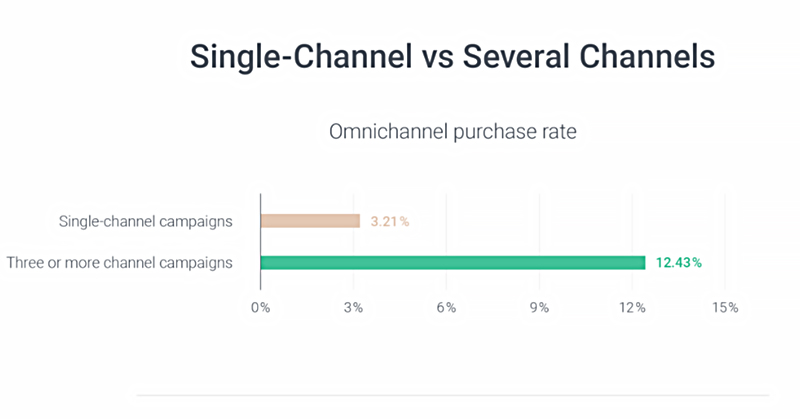This screenshot has width=800, height=419.
Task: Select the Single-channel campaigns label
Action: (145, 221)
